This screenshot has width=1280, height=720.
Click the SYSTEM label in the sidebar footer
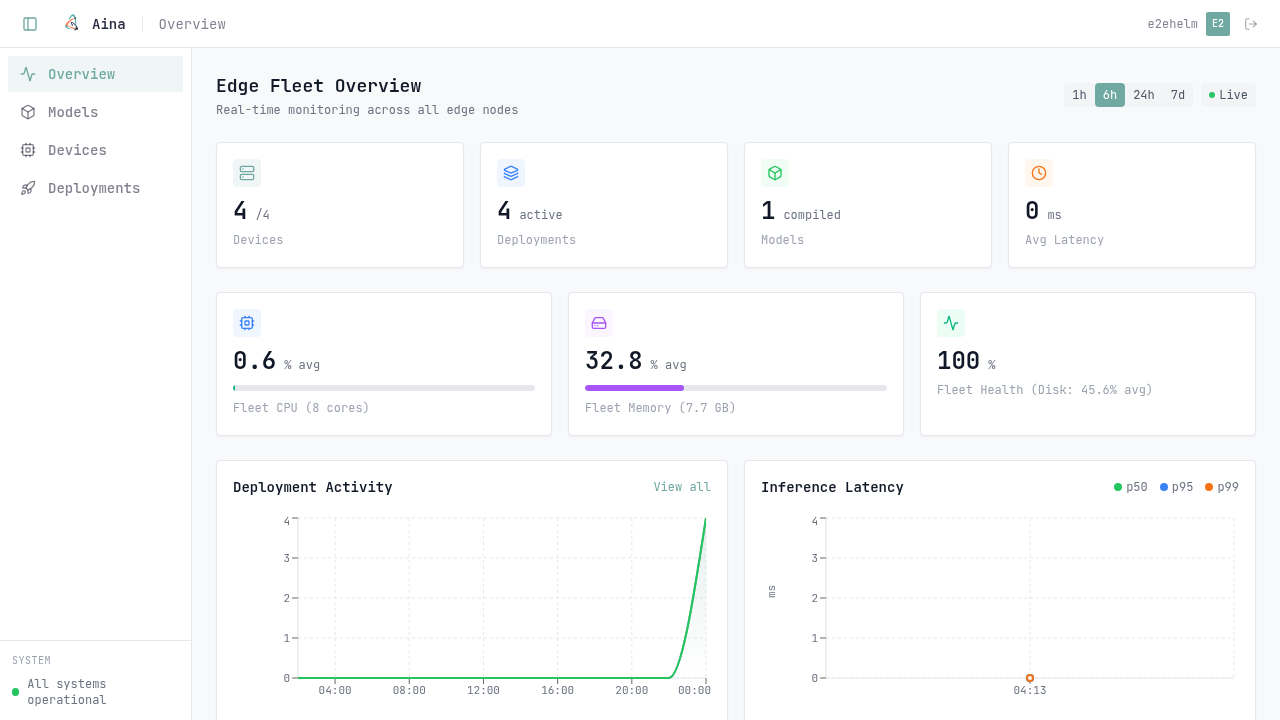31,660
